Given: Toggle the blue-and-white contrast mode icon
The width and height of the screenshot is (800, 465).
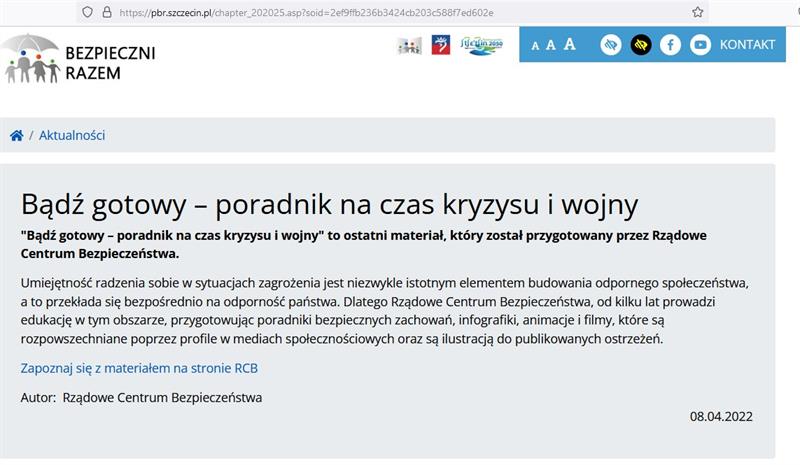Looking at the screenshot, I should coord(610,45).
